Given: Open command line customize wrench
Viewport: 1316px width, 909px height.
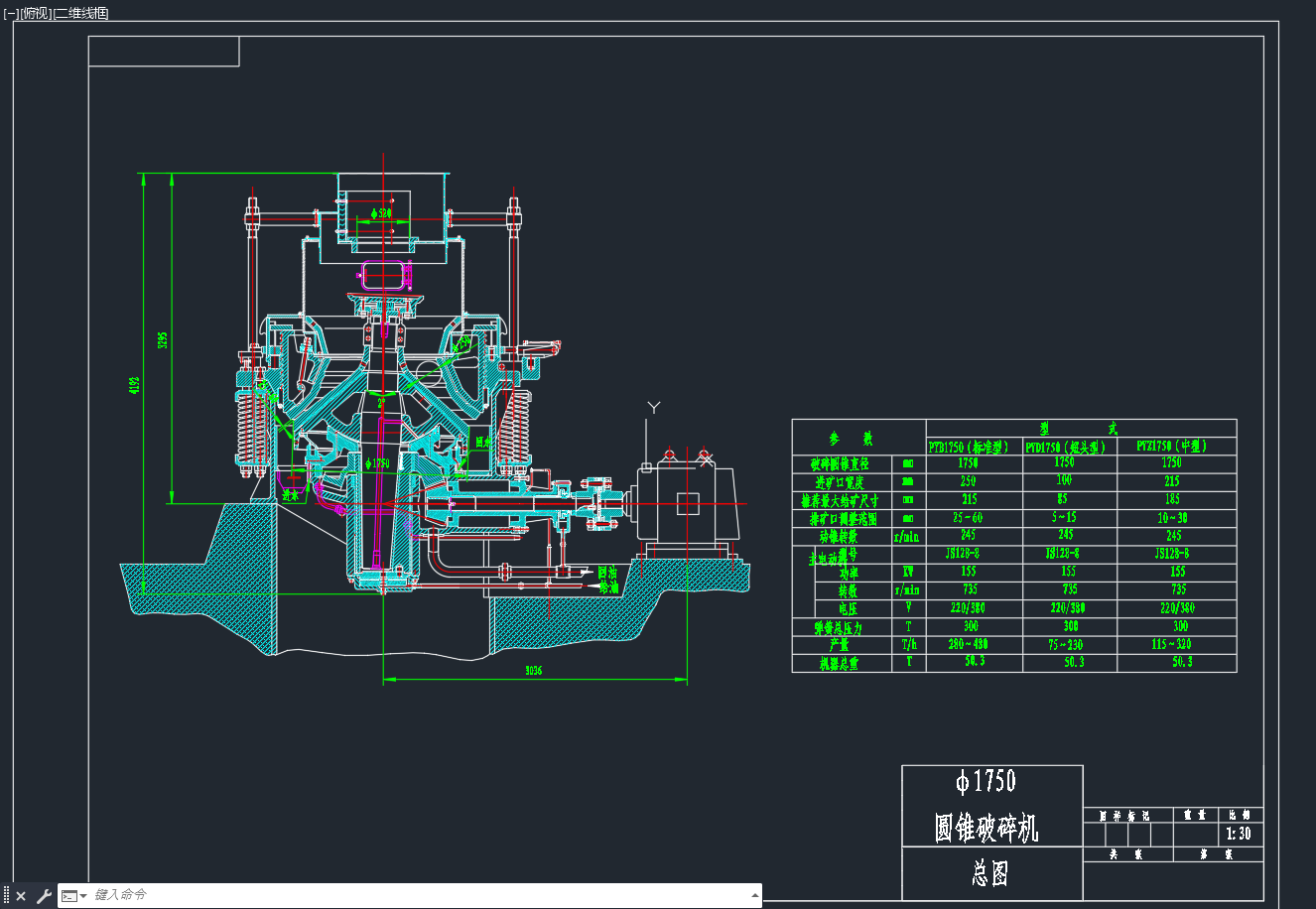Looking at the screenshot, I should pyautogui.click(x=44, y=896).
